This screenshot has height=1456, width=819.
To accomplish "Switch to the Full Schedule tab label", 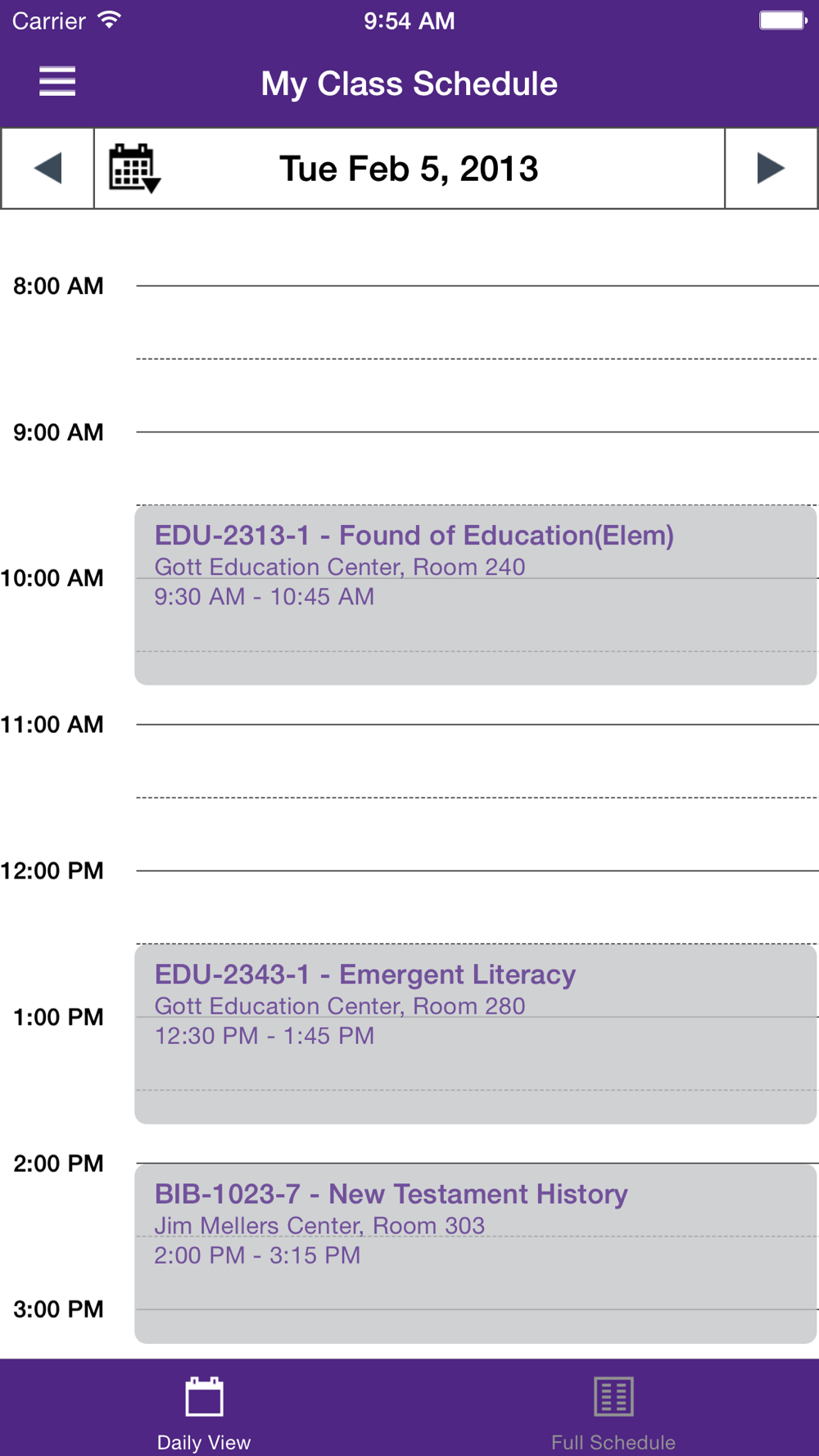I will pyautogui.click(x=613, y=1442).
